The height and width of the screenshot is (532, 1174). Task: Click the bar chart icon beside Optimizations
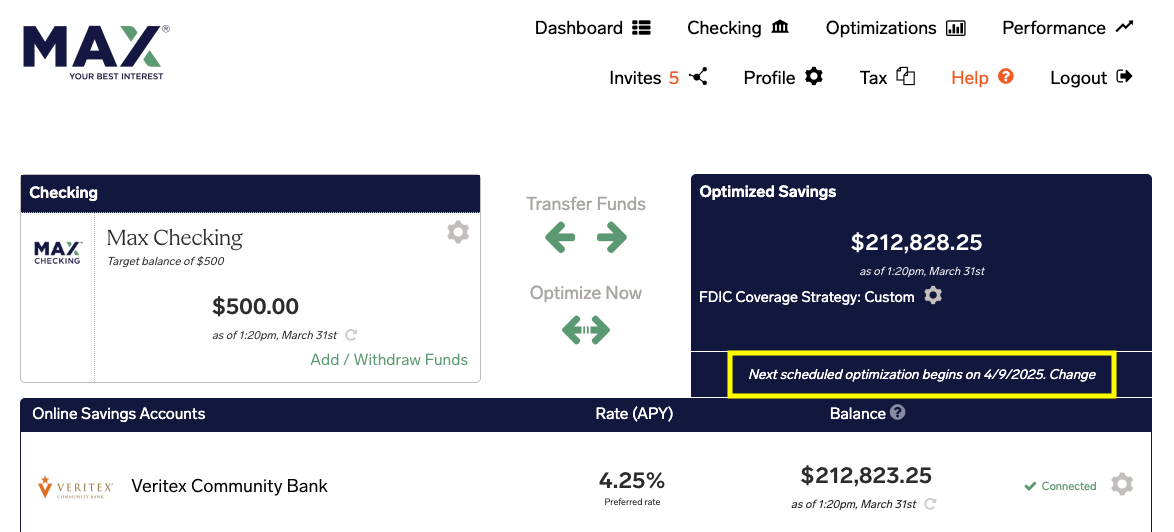point(956,28)
